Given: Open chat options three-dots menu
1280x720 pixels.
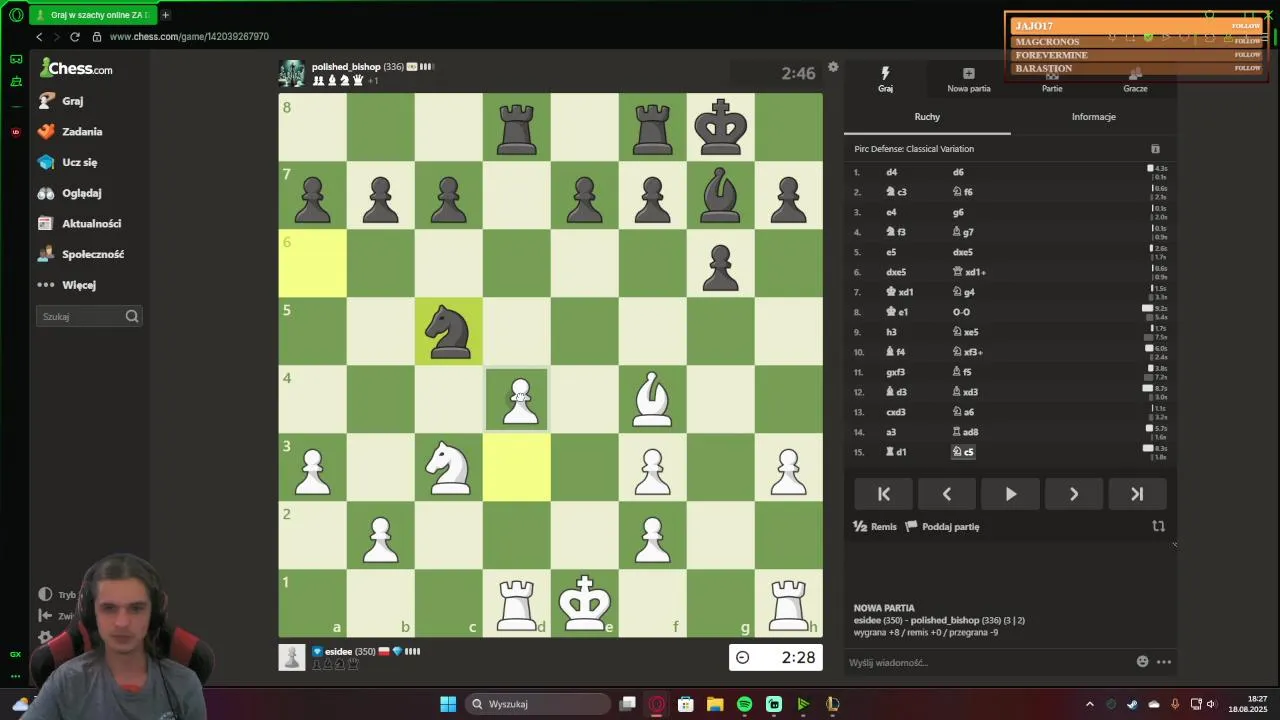Looking at the screenshot, I should [x=1164, y=662].
